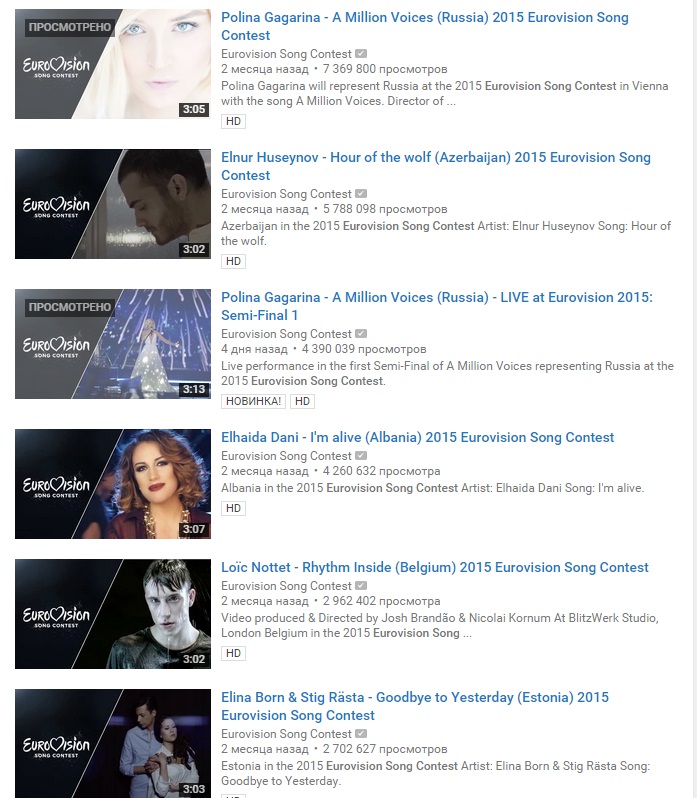
Task: Open Elhaida Dani I'm alive title link
Action: [x=417, y=437]
